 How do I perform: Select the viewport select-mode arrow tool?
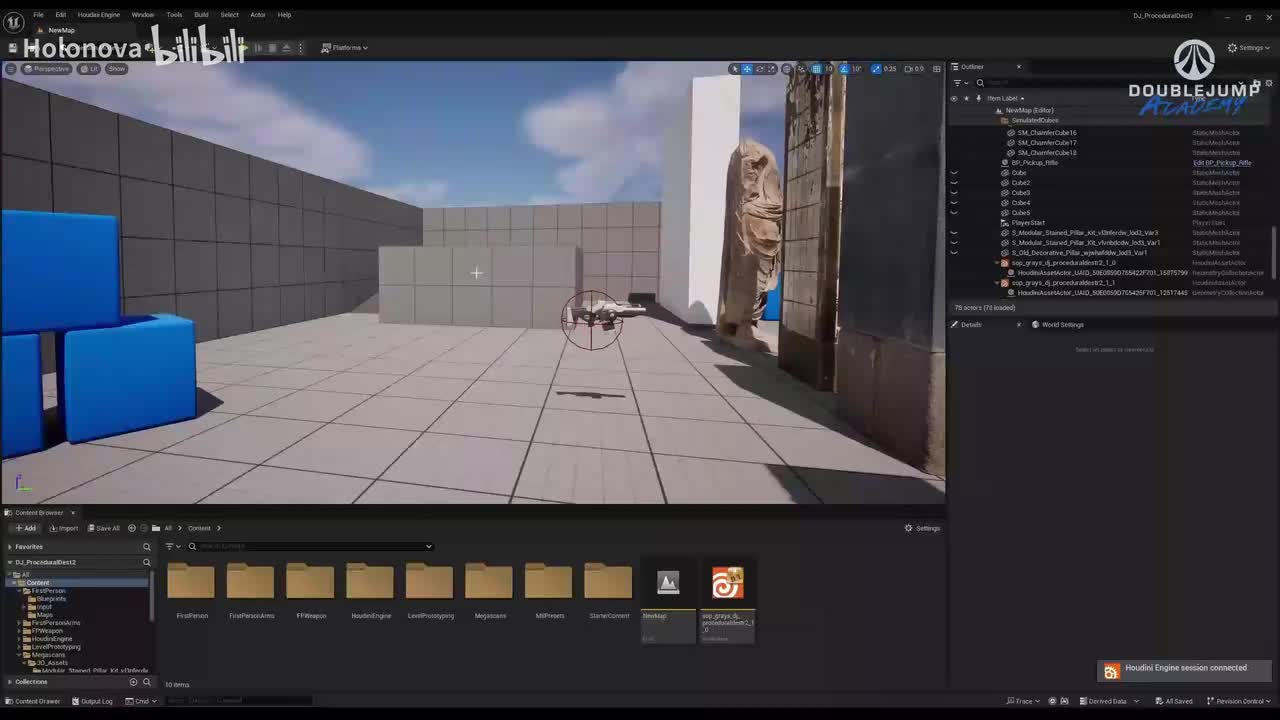(x=734, y=69)
